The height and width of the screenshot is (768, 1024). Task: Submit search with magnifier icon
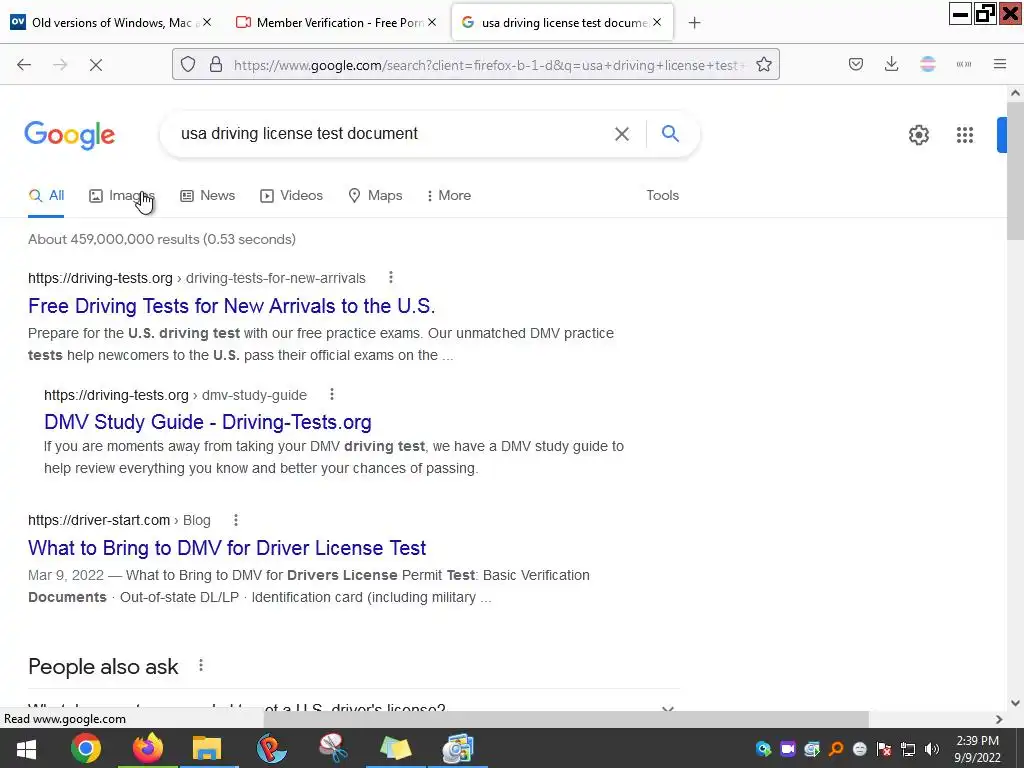pyautogui.click(x=670, y=133)
